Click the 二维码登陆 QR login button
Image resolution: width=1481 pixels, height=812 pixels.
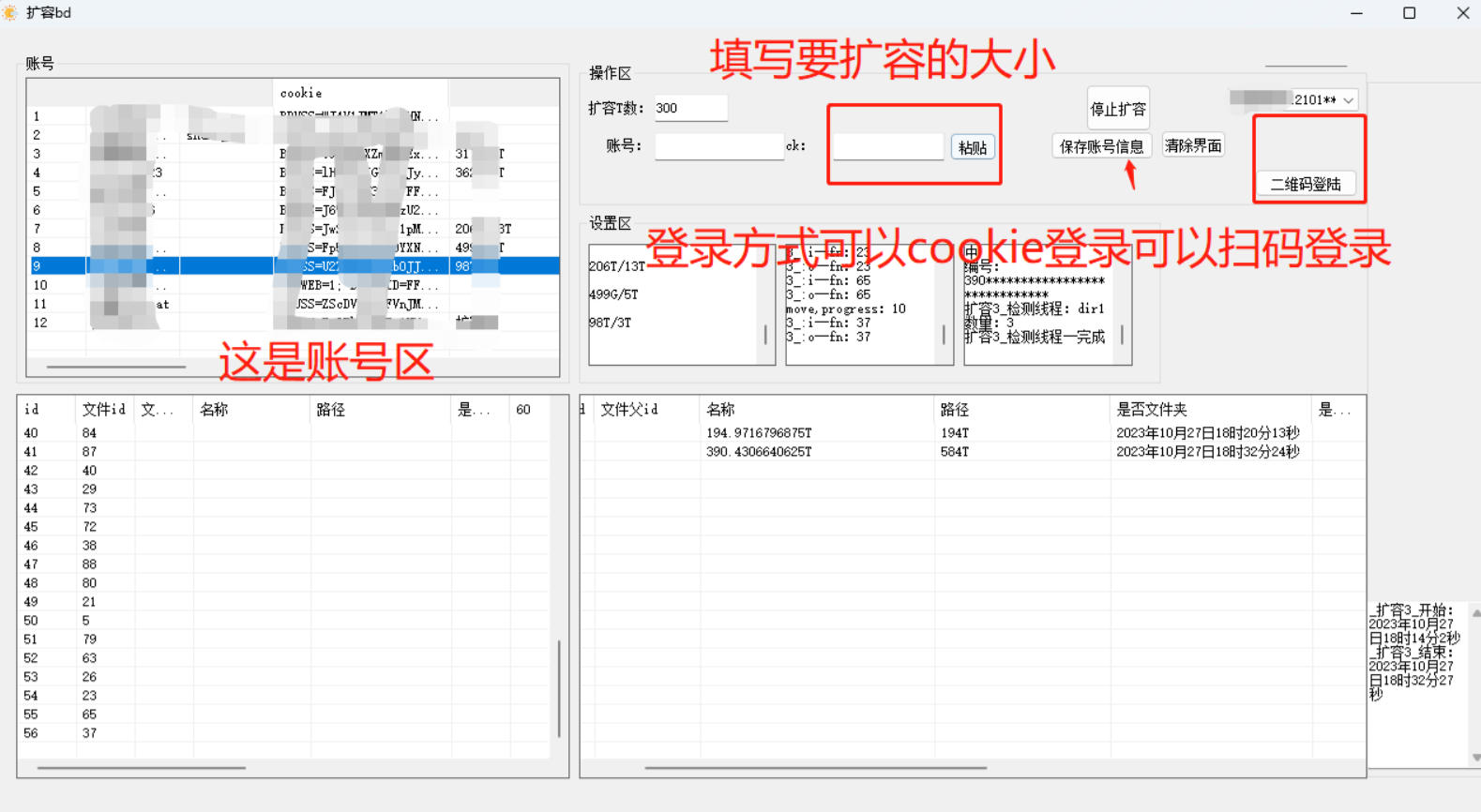[x=1305, y=184]
